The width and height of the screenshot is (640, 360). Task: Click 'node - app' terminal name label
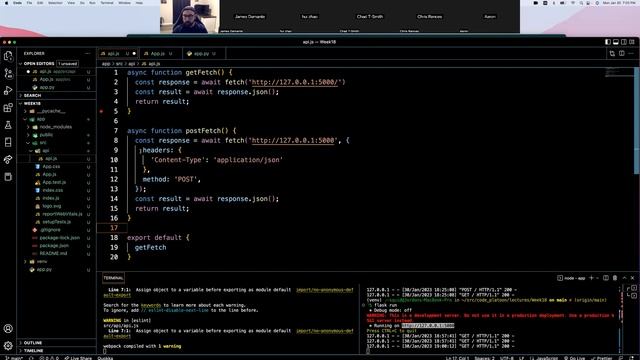574,278
